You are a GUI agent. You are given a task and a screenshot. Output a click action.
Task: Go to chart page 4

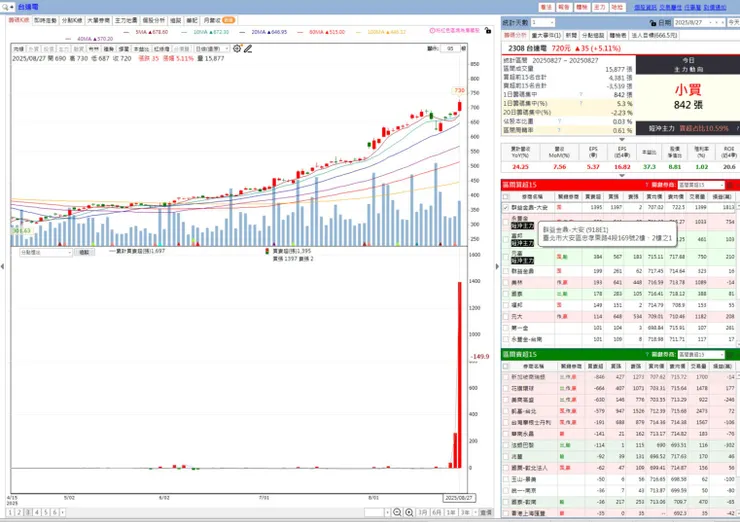37,513
